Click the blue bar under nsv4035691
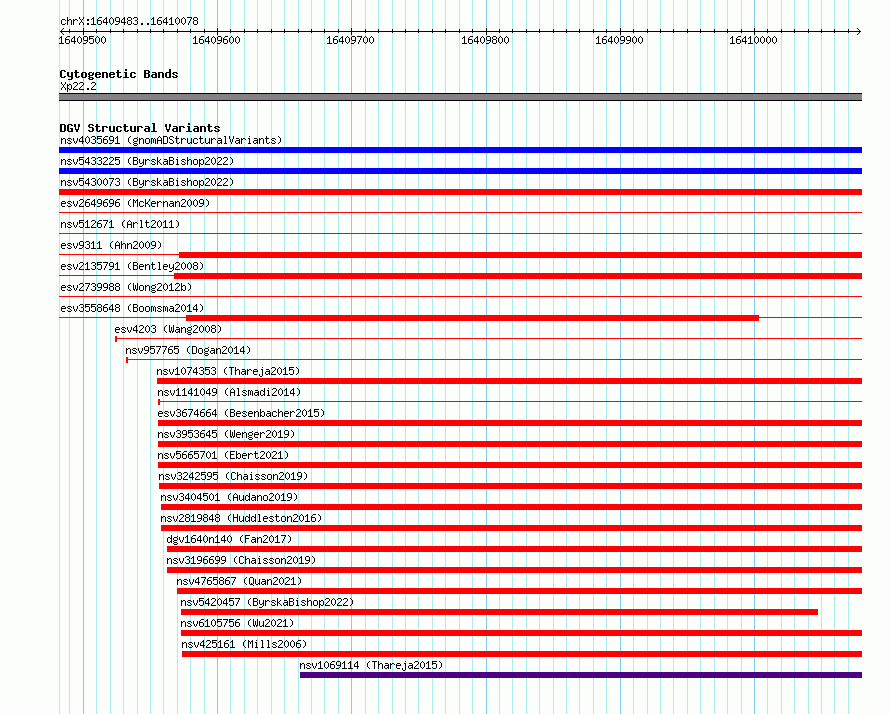This screenshot has width=890, height=714. (460, 150)
